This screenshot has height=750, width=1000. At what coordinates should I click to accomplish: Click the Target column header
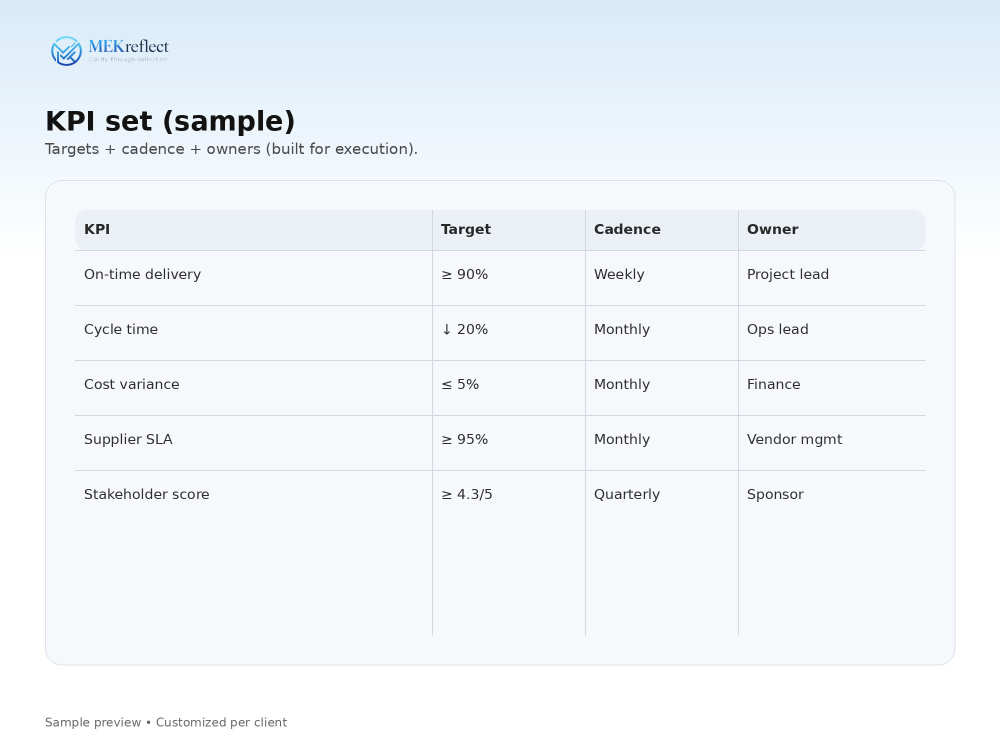[x=509, y=230]
